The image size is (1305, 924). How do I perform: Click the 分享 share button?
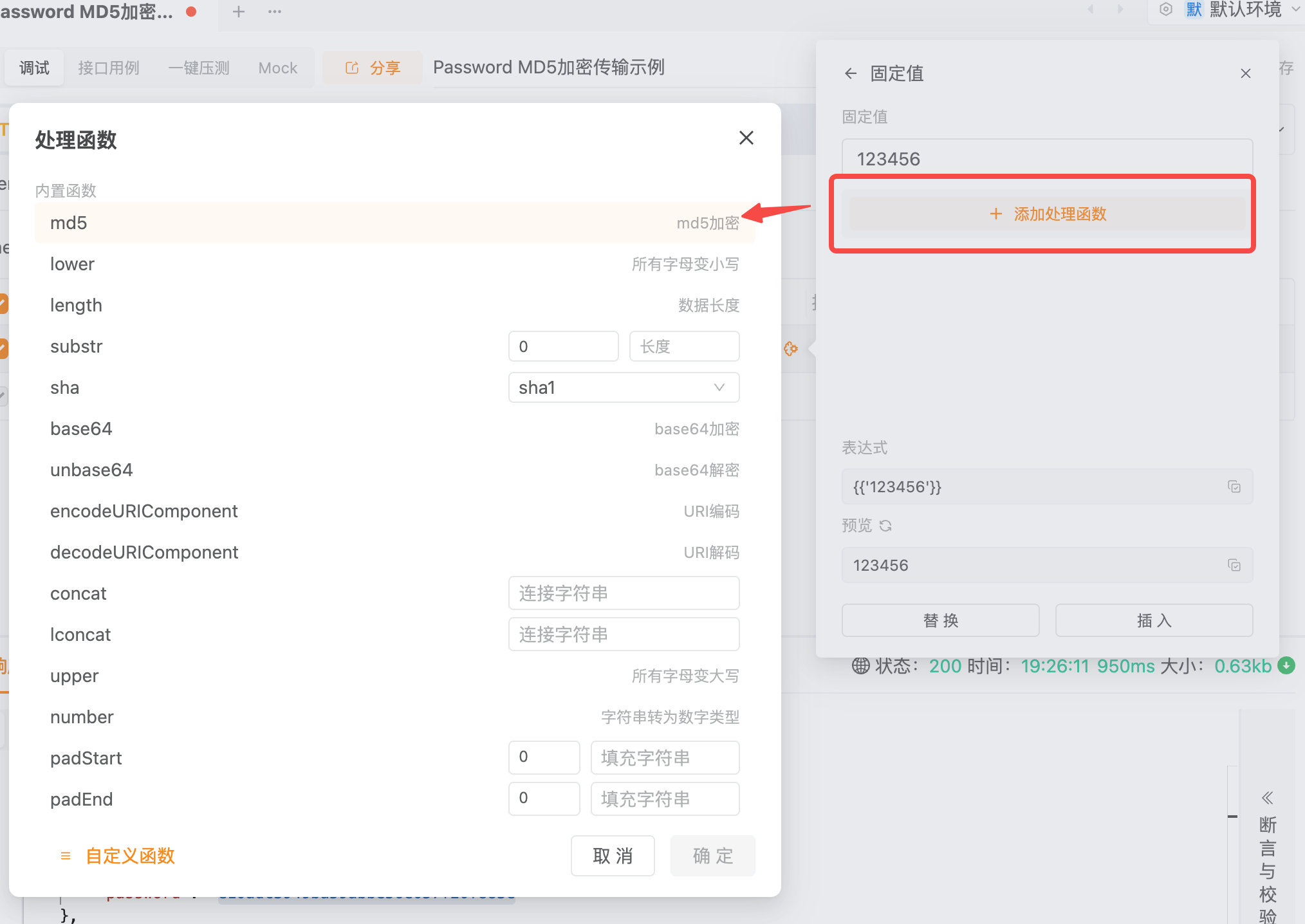[373, 67]
